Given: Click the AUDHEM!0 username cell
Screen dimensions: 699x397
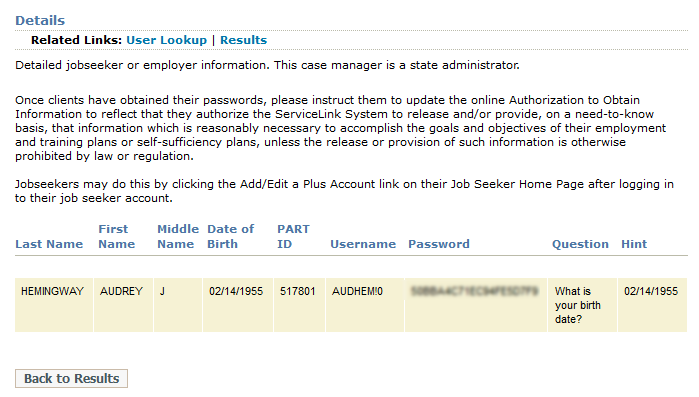Looking at the screenshot, I should 365,305.
